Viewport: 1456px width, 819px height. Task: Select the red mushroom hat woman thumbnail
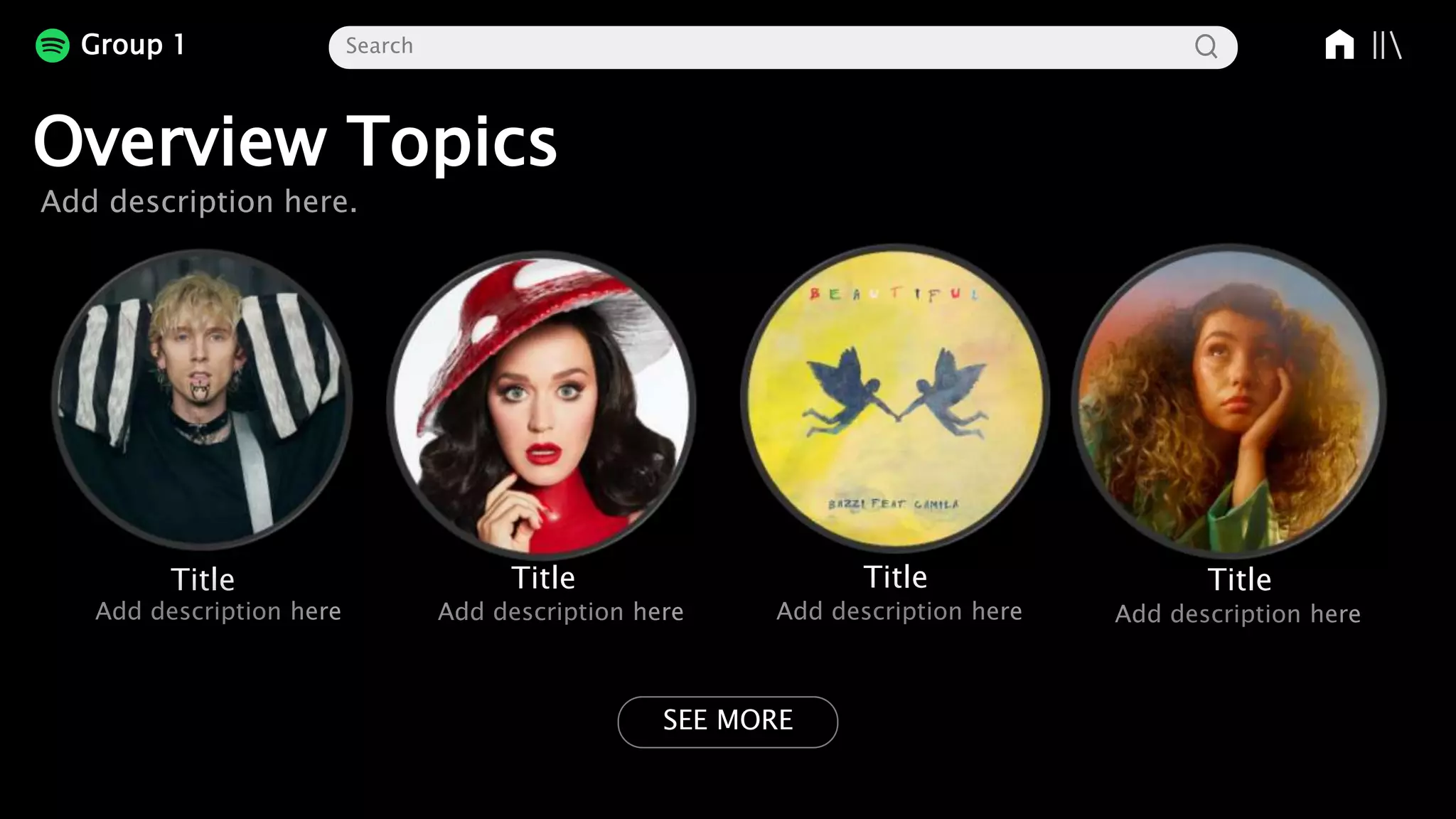tap(542, 404)
